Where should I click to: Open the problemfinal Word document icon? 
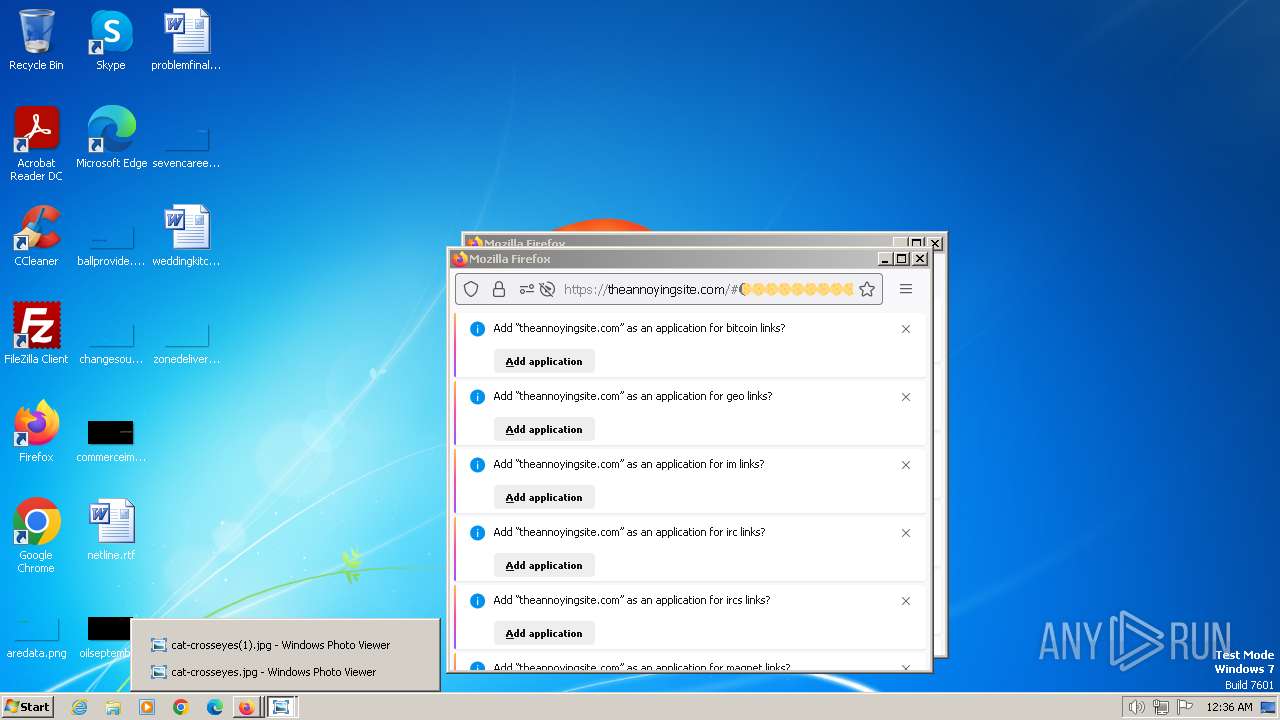click(186, 40)
